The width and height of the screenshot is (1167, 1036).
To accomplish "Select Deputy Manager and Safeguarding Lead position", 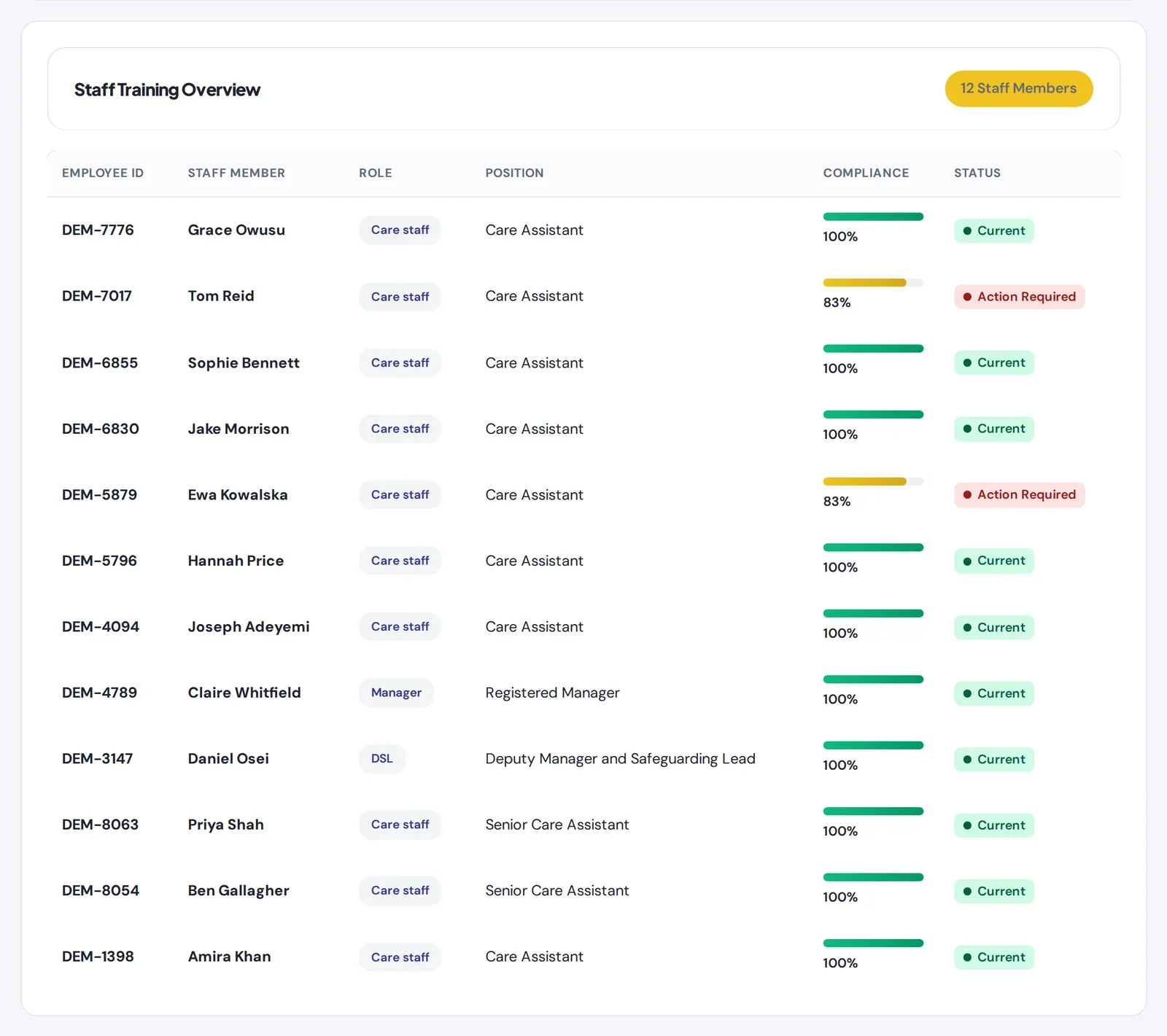I will click(x=620, y=759).
